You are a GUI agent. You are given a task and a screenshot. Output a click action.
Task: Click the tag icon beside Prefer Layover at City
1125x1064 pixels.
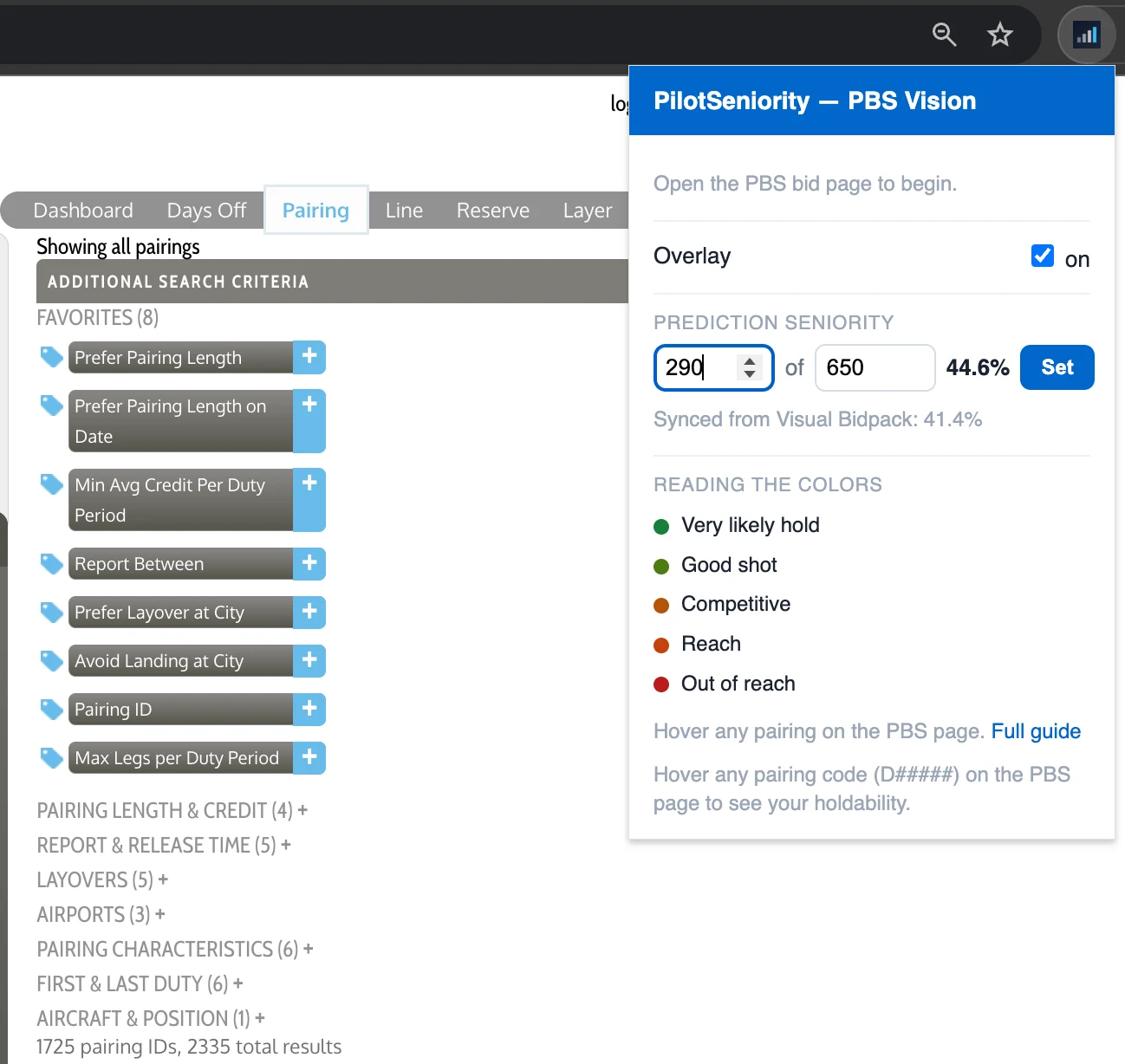coord(52,612)
